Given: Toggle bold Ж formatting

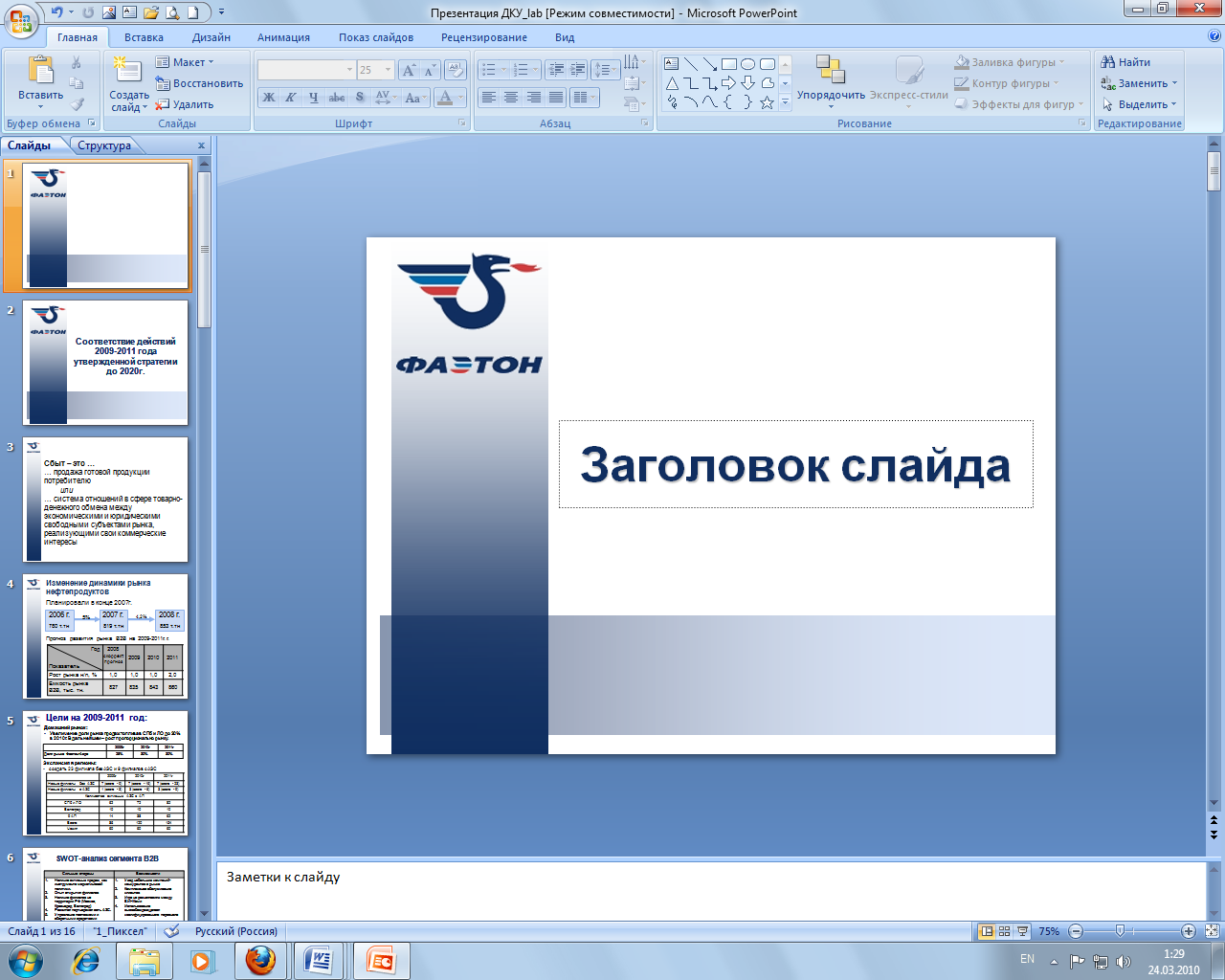Looking at the screenshot, I should pos(269,98).
